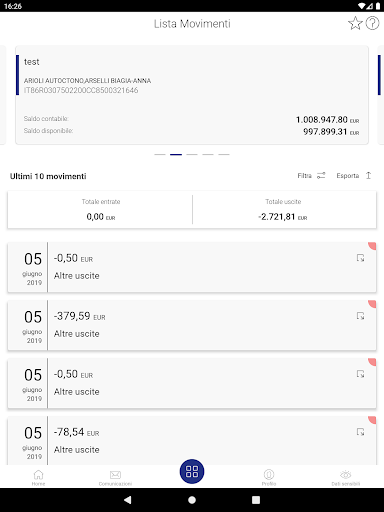Tap Android recent apps square button
Screen dimensions: 384x512
[x=256, y=500]
